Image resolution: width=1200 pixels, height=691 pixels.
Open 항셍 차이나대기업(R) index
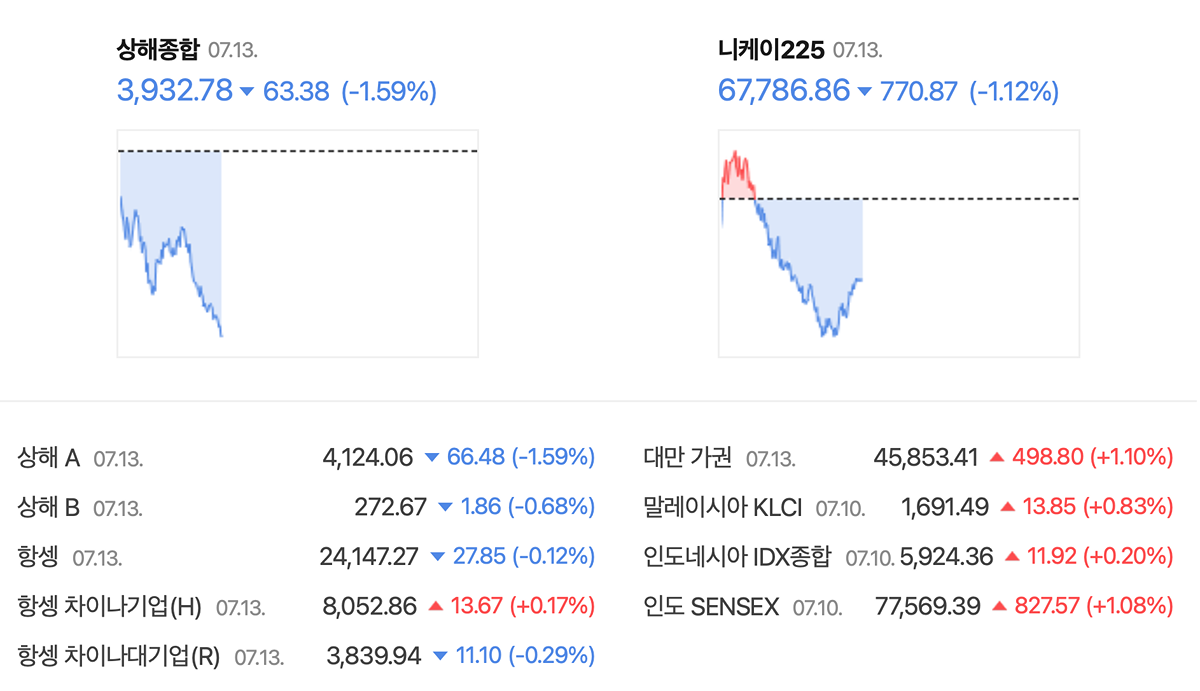click(x=119, y=655)
